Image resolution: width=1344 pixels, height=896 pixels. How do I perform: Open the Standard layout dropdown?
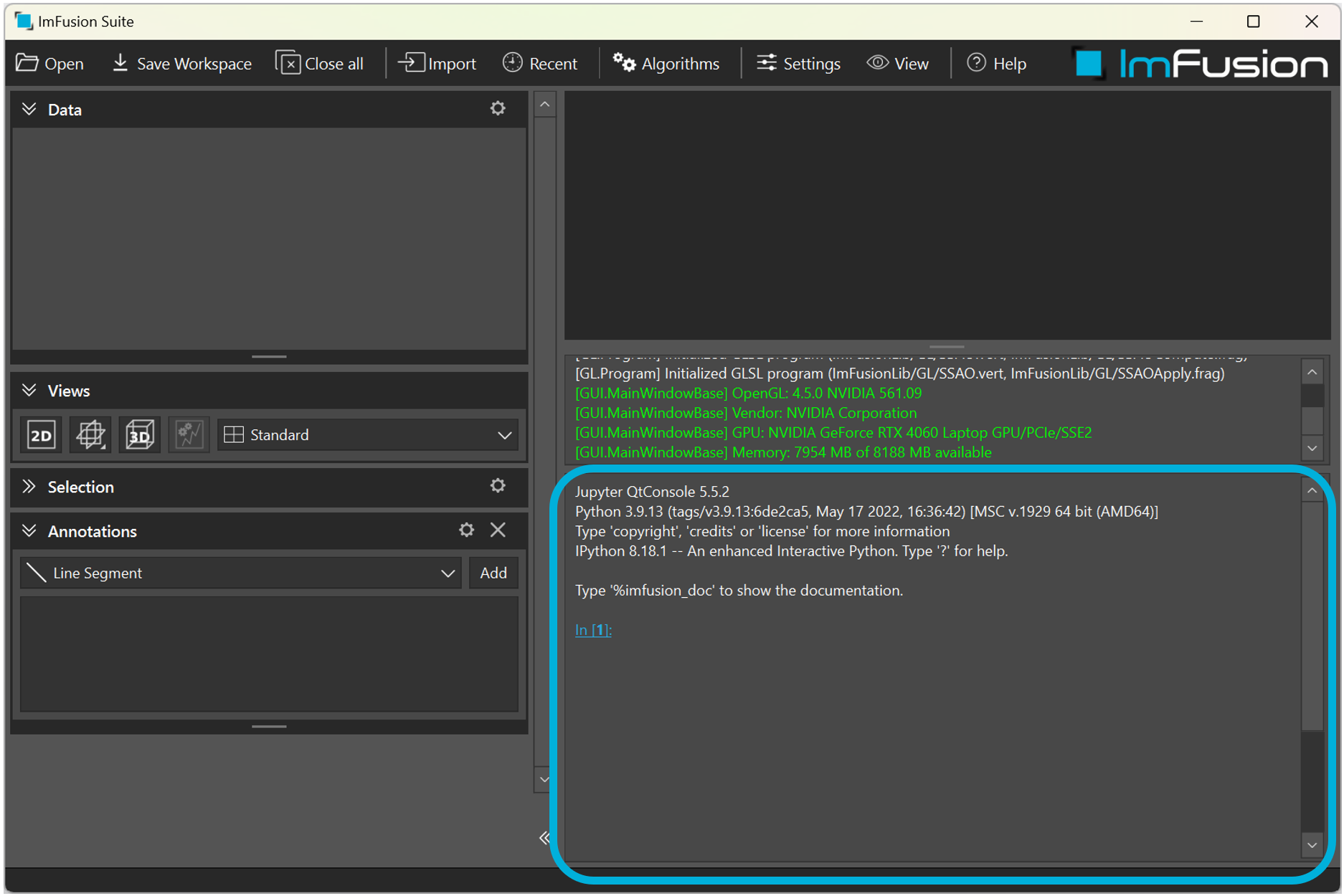[x=368, y=435]
